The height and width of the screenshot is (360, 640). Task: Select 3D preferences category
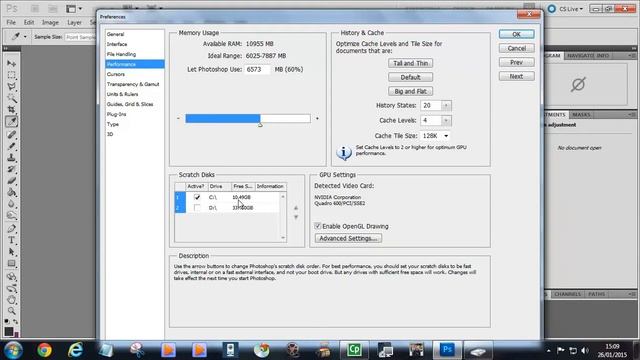(110, 134)
